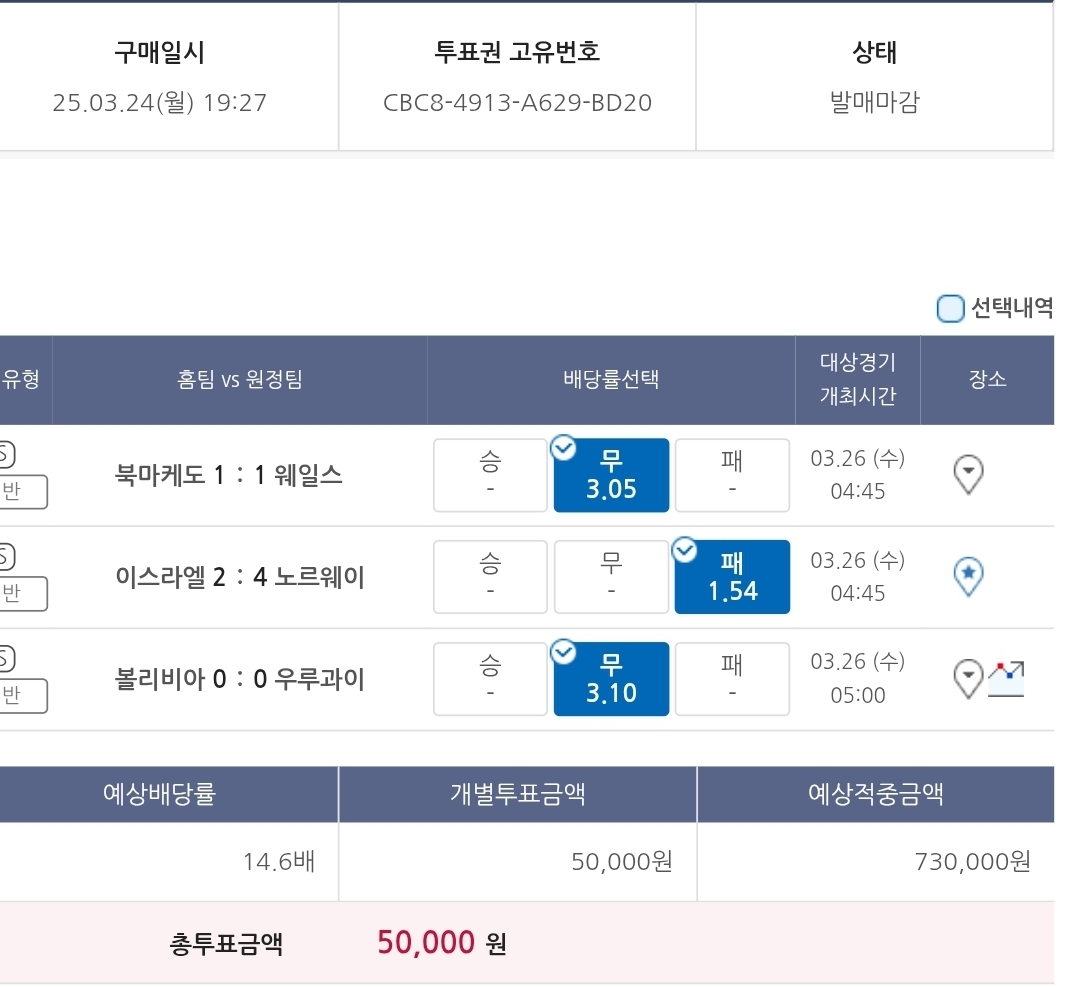This screenshot has height=987, width=1079.
Task: Click ticket number CBC8-4913-A629-BD20
Action: 517,103
